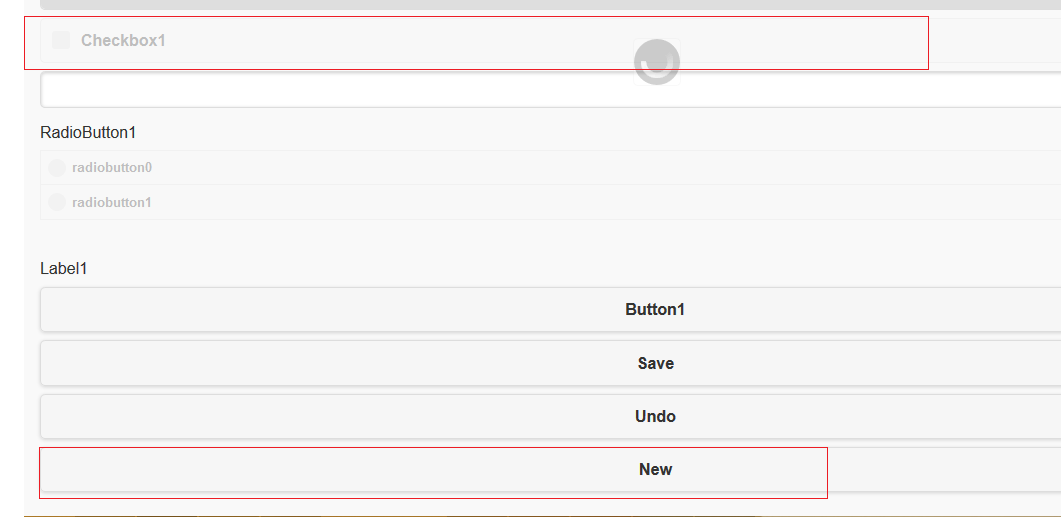Click the RadioButton1 group heading

pyautogui.click(x=88, y=132)
